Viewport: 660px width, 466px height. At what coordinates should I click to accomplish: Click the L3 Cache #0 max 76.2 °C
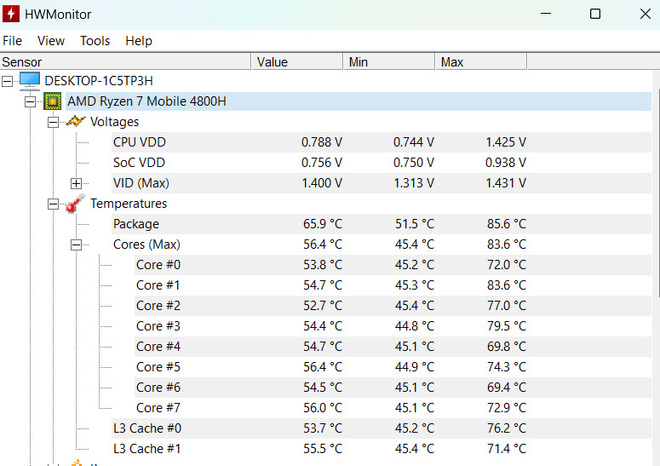pyautogui.click(x=506, y=428)
